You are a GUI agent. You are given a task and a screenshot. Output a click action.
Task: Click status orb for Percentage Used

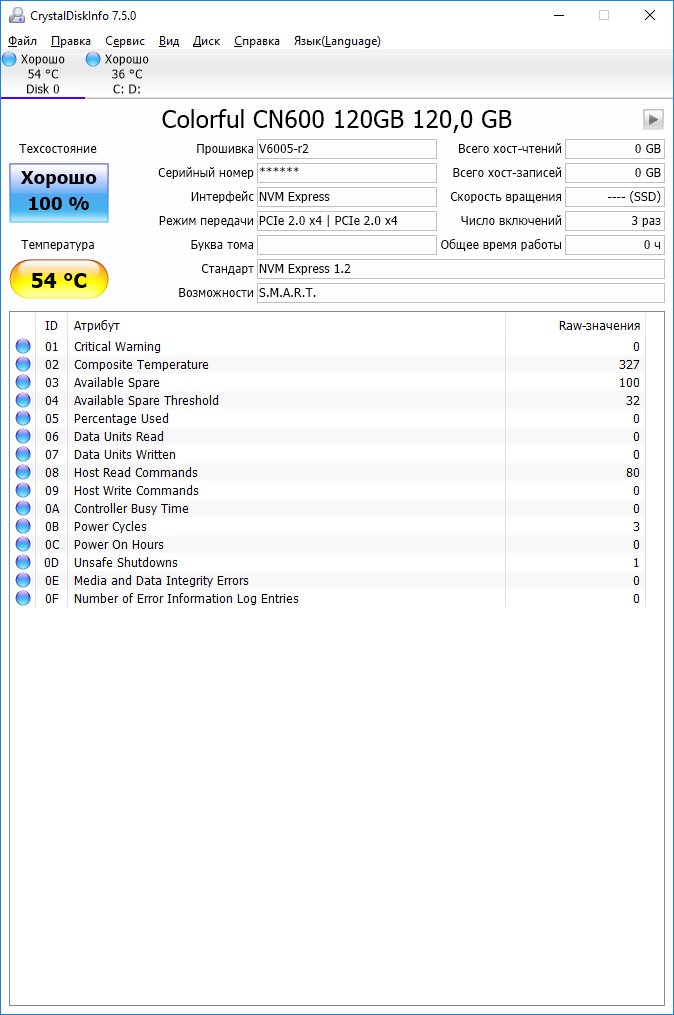23,418
